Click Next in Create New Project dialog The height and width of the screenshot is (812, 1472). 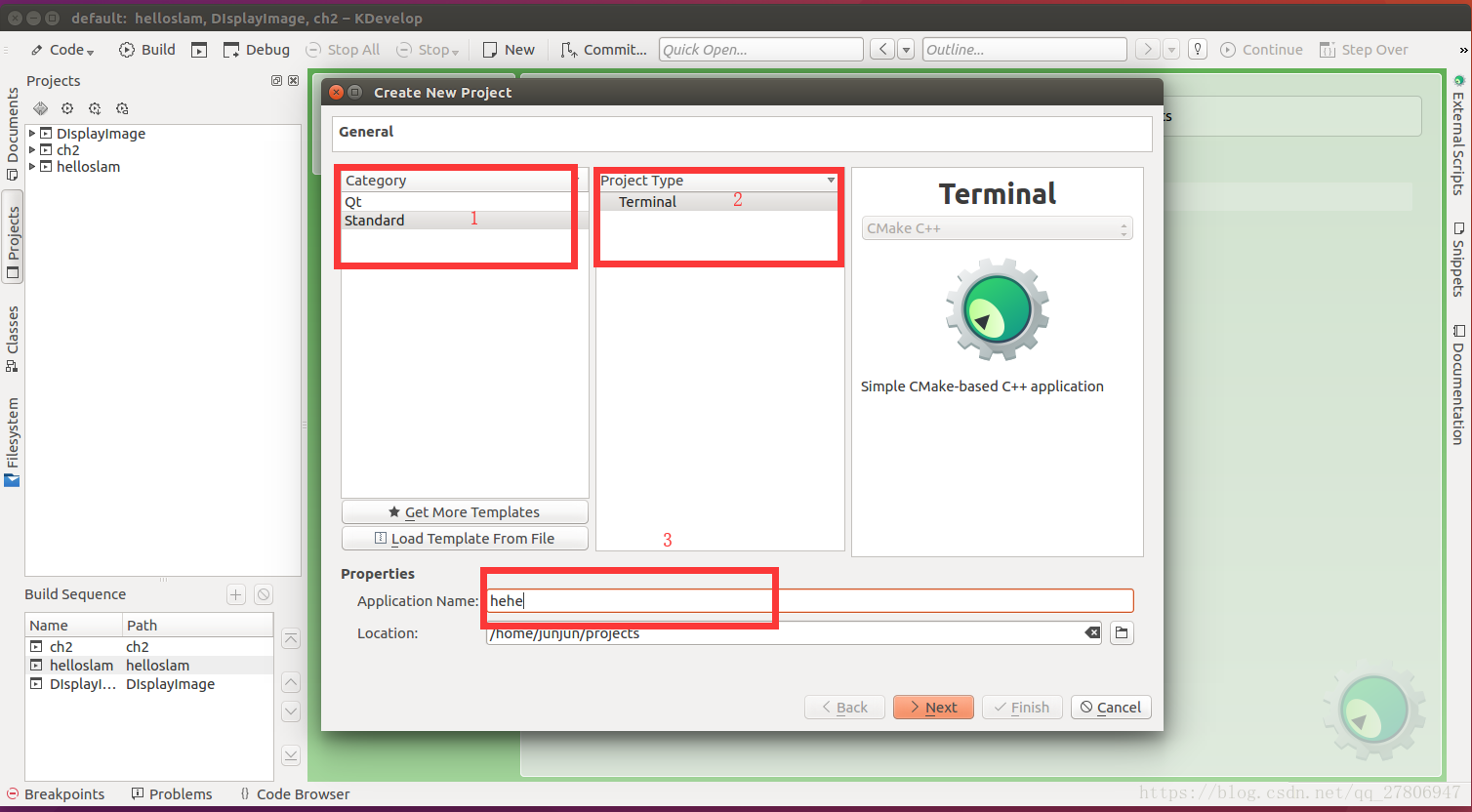click(933, 708)
